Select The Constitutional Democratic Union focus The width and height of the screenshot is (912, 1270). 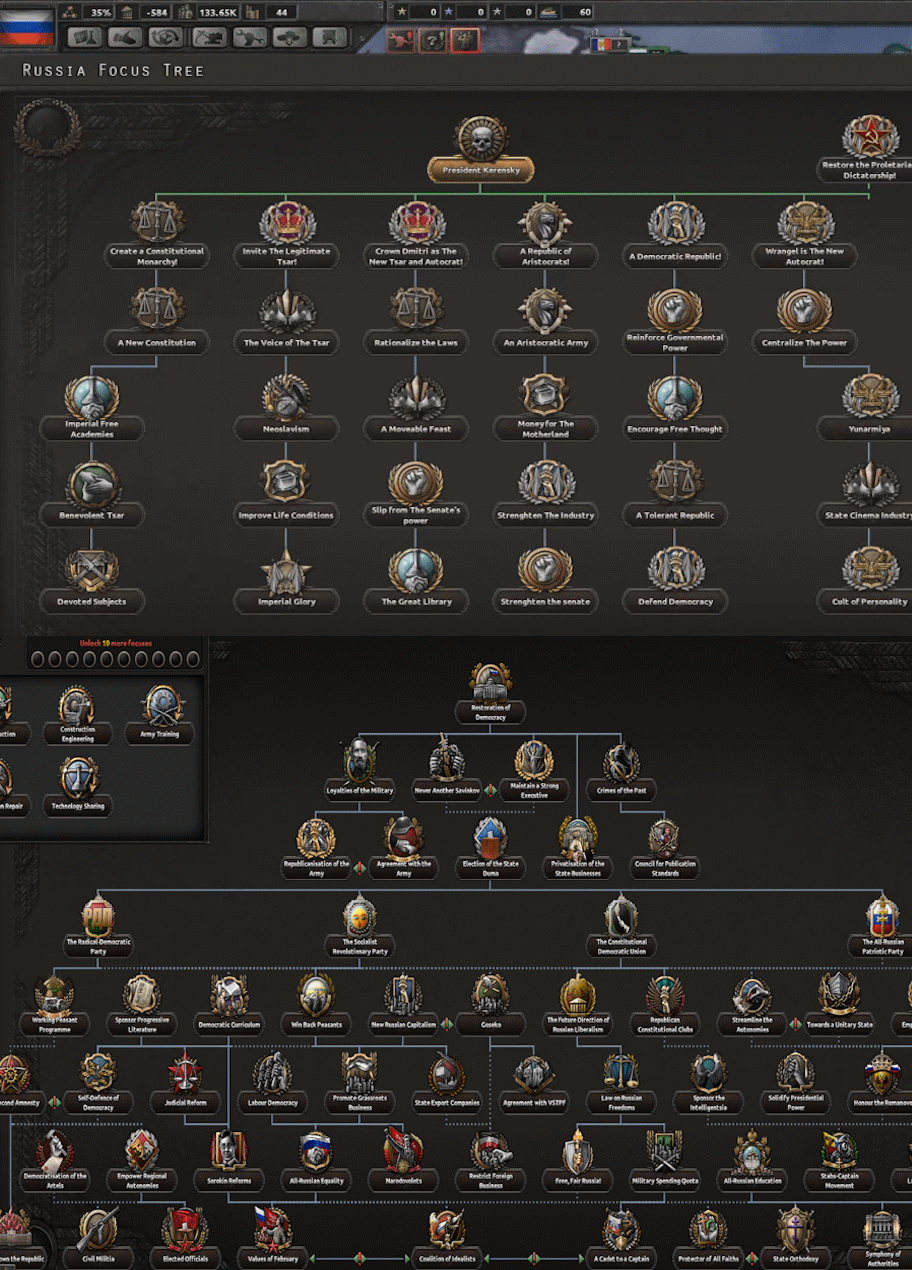point(621,925)
